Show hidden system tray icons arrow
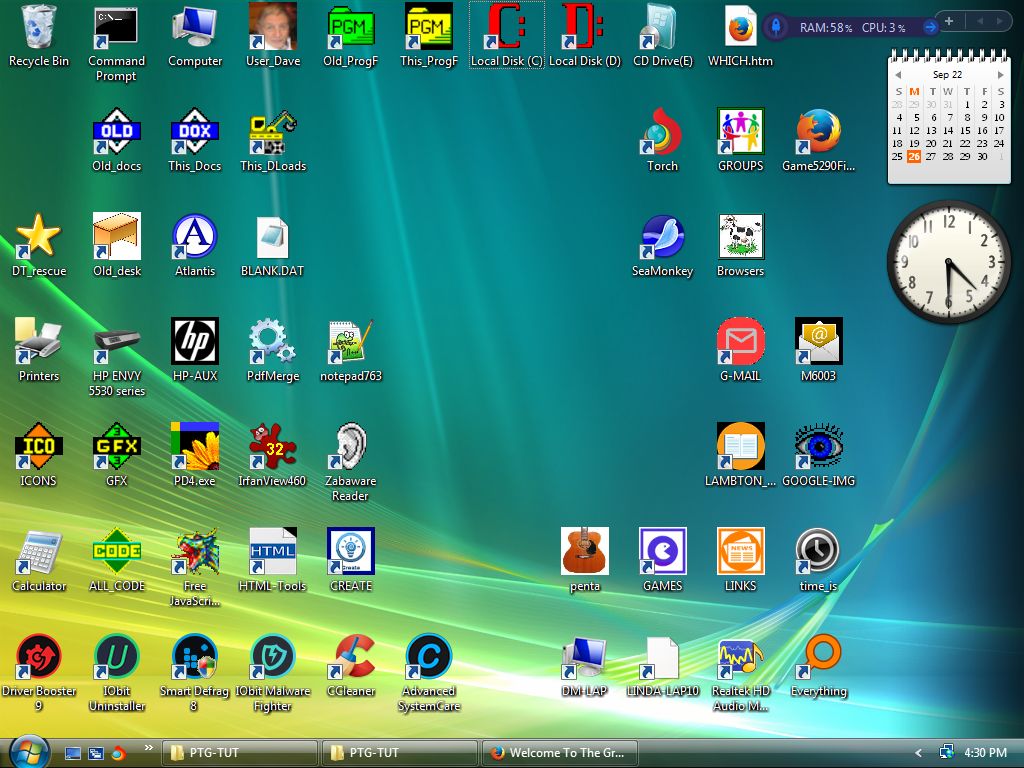The image size is (1024, 768). [x=918, y=753]
